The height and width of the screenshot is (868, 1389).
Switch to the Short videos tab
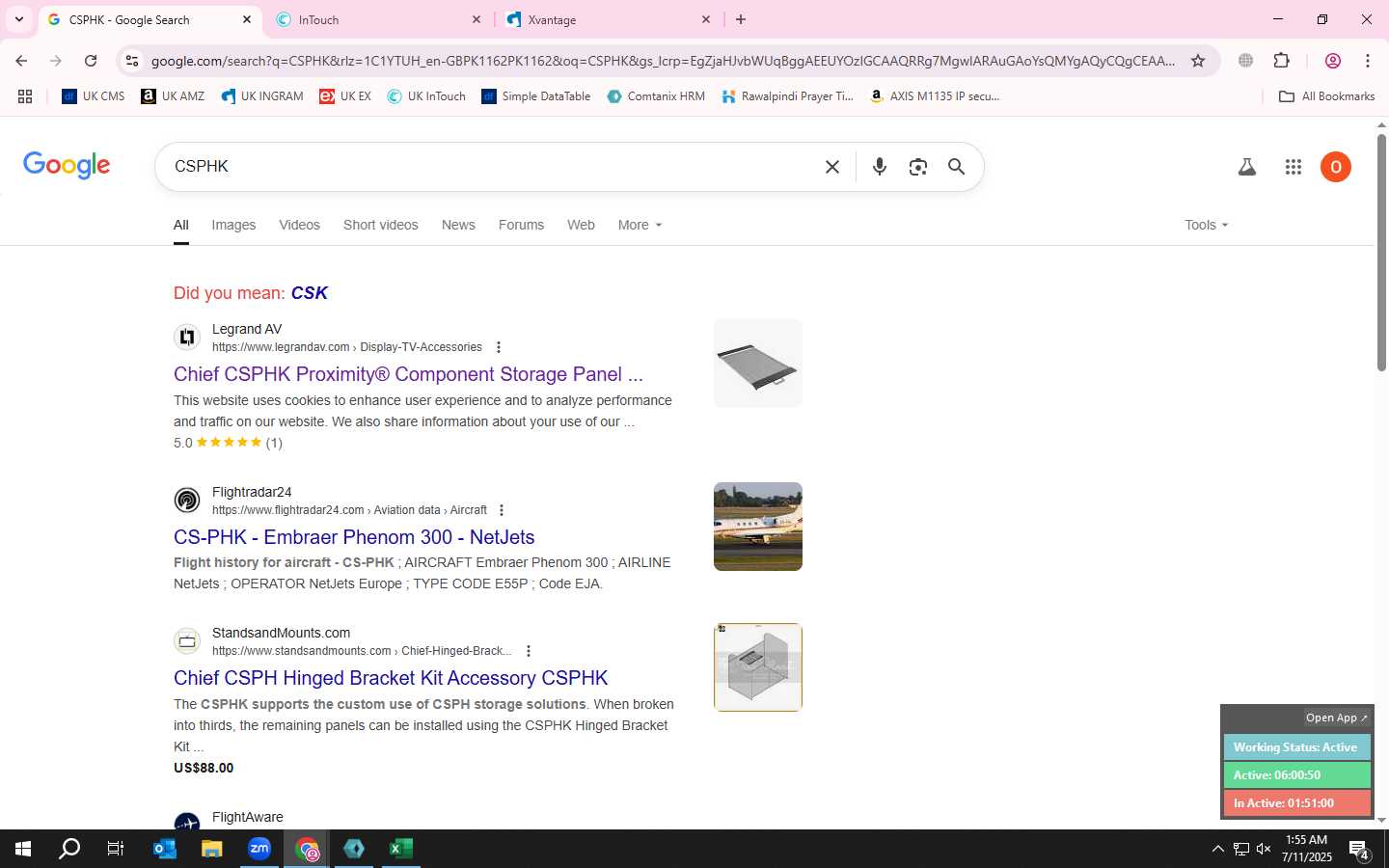(x=381, y=225)
